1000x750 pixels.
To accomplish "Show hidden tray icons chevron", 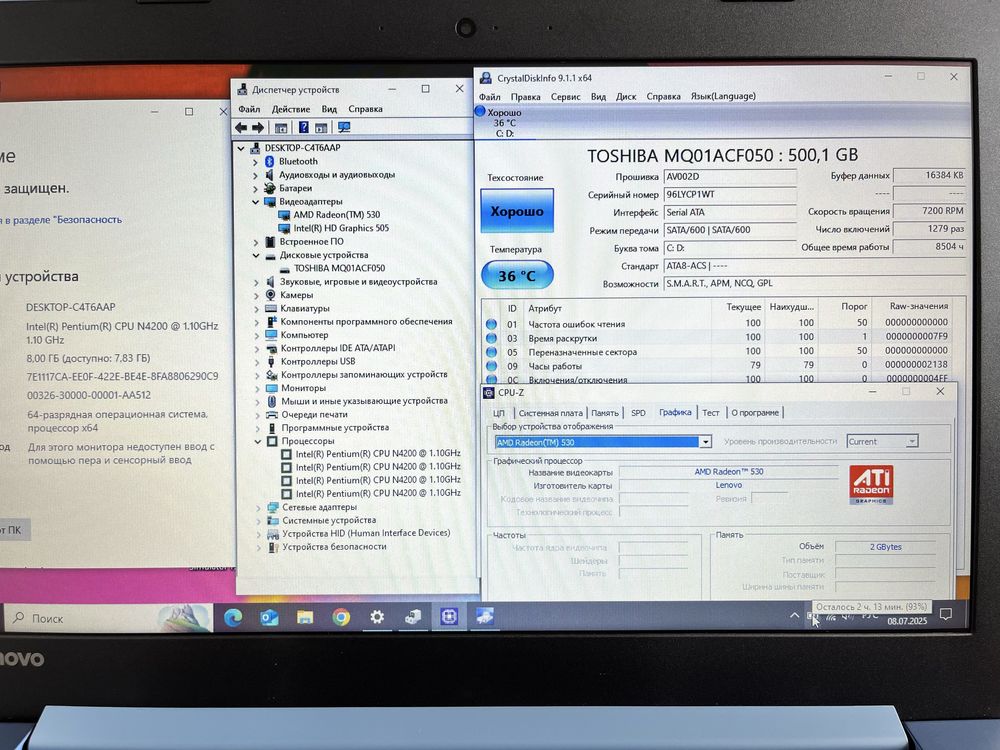I will pos(794,615).
